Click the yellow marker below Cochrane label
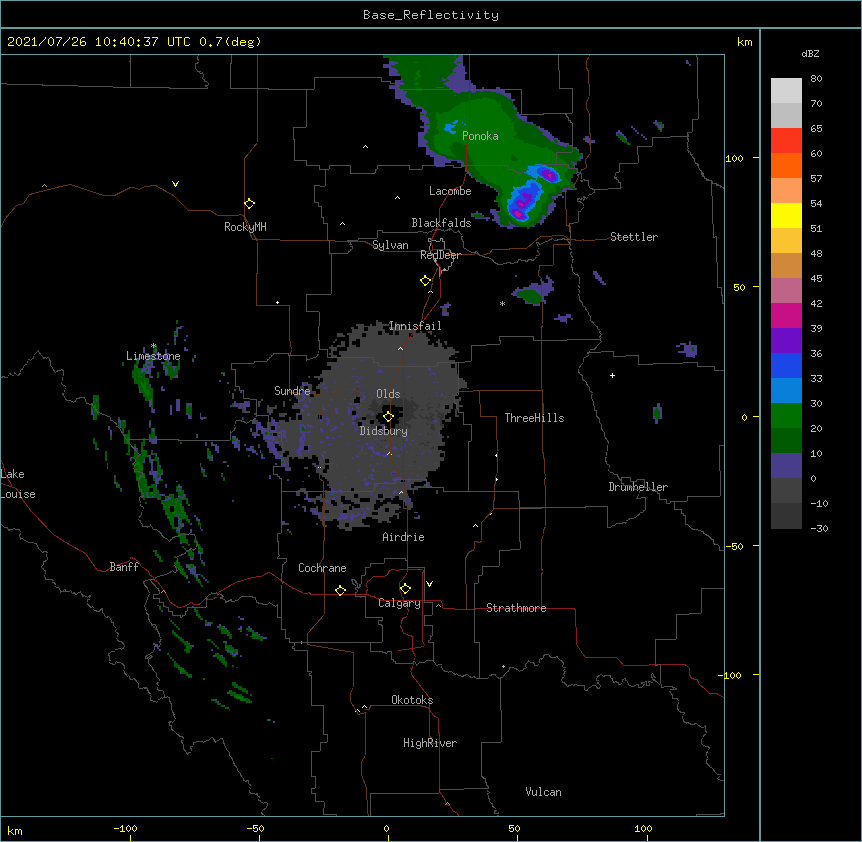862x842 pixels. coord(340,590)
